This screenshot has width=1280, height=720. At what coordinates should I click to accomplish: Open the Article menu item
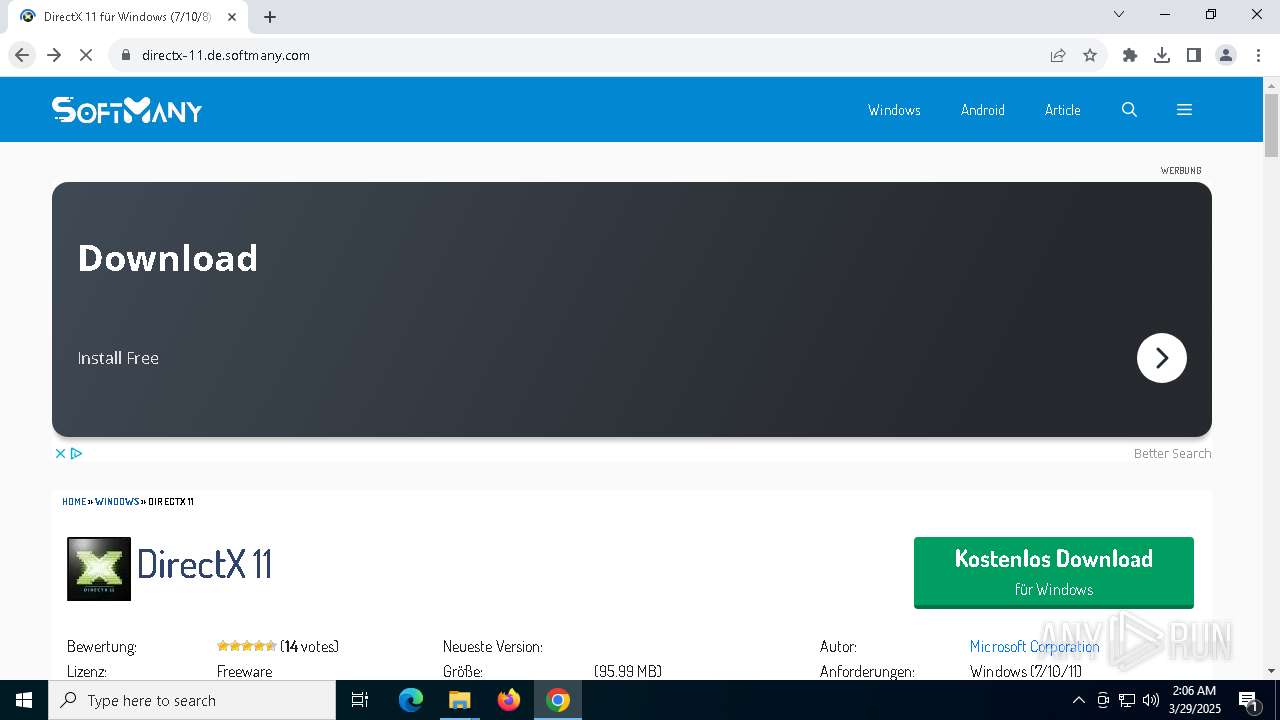click(x=1062, y=110)
